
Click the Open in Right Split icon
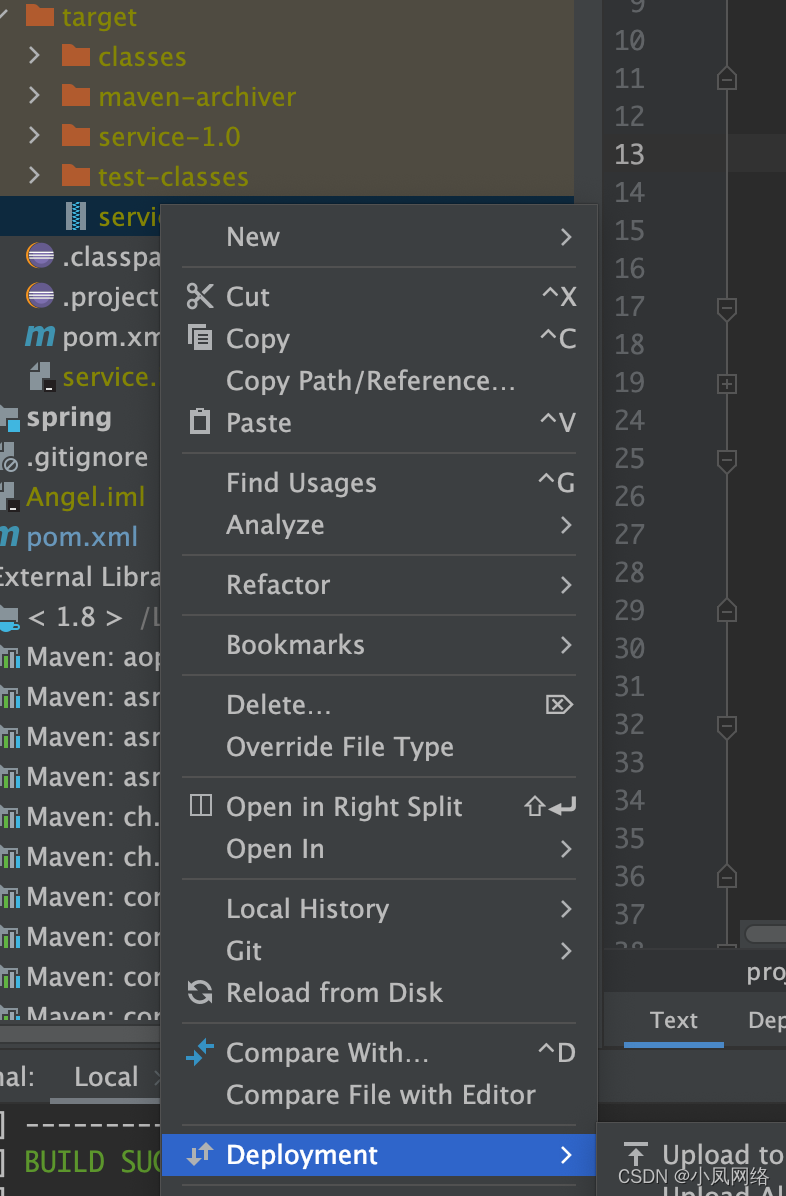click(x=200, y=806)
